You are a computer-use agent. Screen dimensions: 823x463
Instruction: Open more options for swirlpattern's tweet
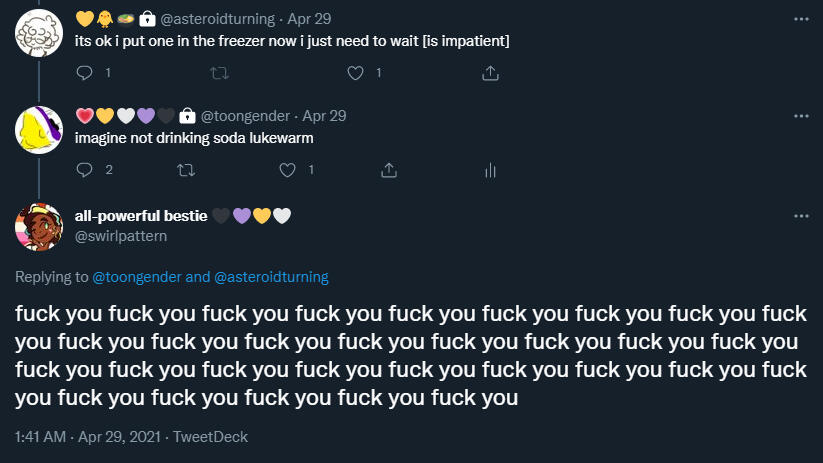tap(800, 216)
